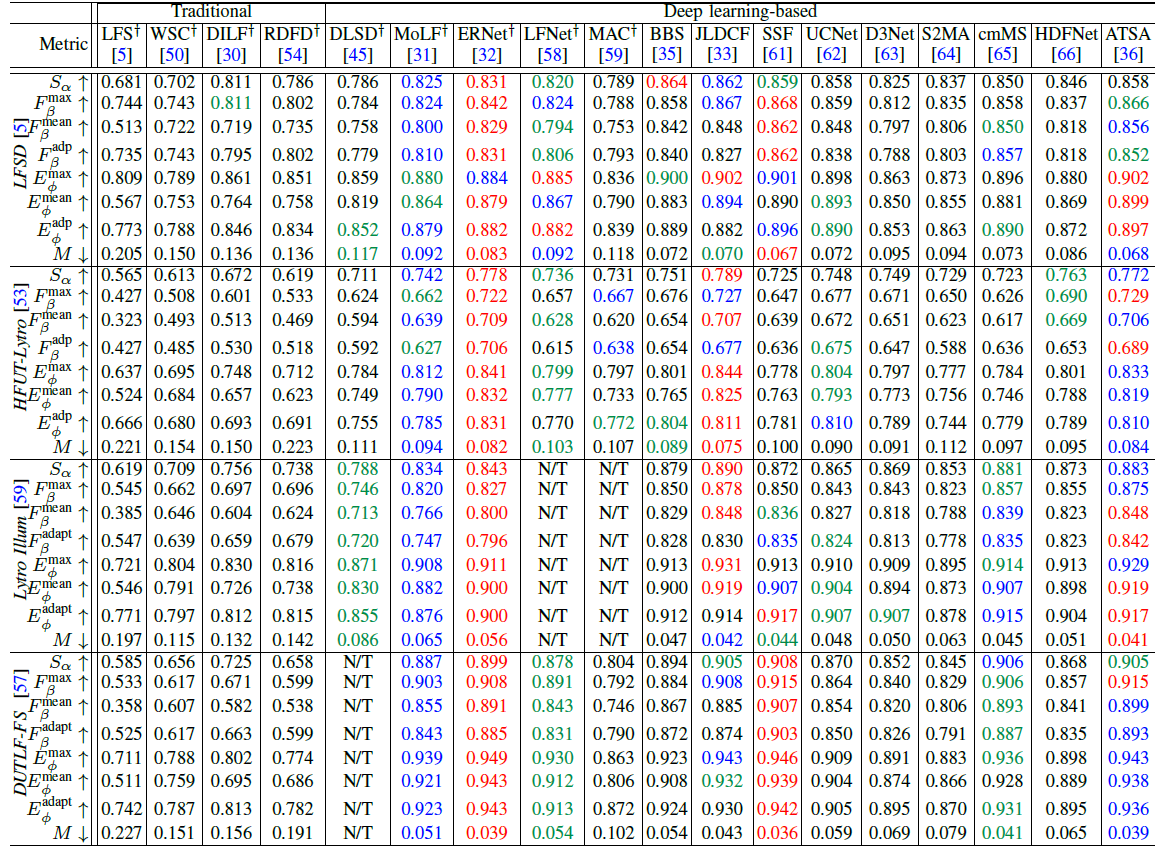Image resolution: width=1168 pixels, height=850 pixels.
Task: Open citation [58] under LFNet
Action: 552,54
